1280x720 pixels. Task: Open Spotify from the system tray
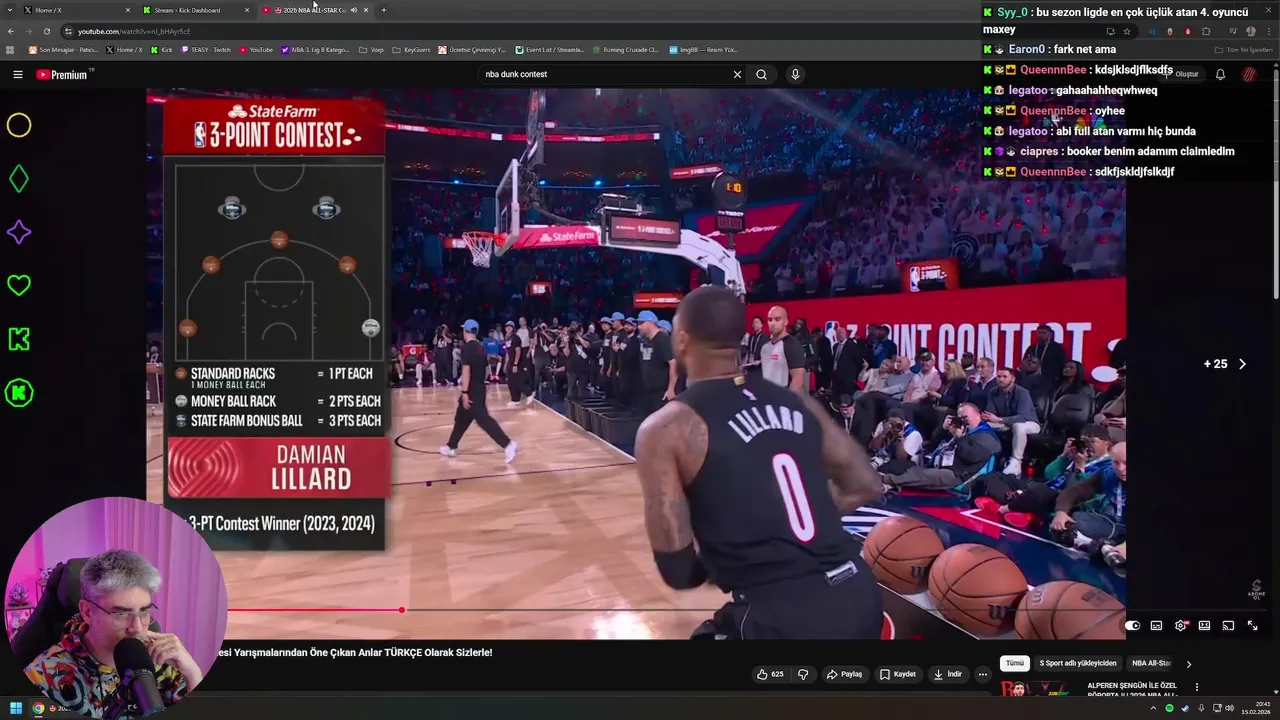click(1169, 708)
